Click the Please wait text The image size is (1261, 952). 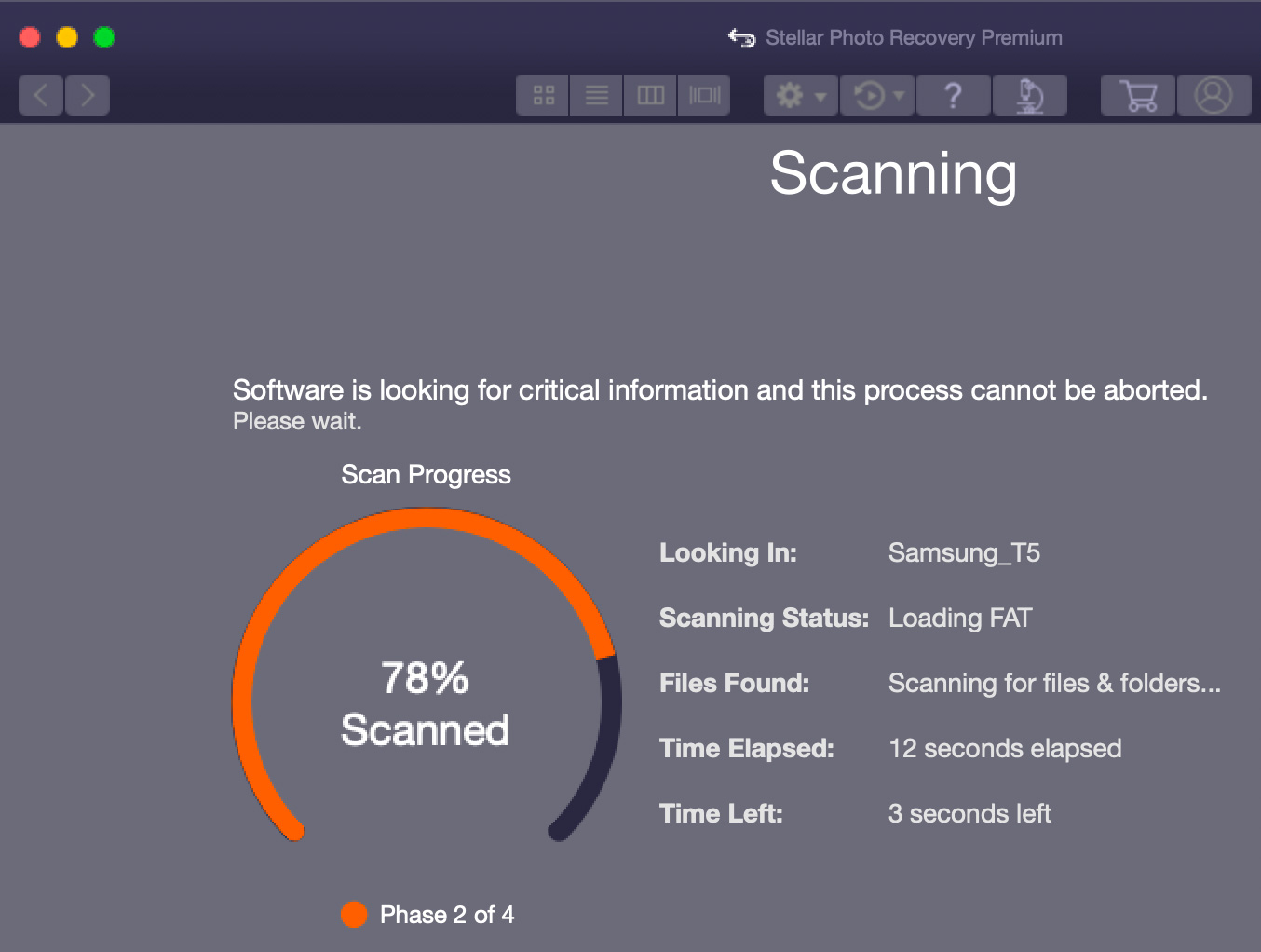[297, 422]
